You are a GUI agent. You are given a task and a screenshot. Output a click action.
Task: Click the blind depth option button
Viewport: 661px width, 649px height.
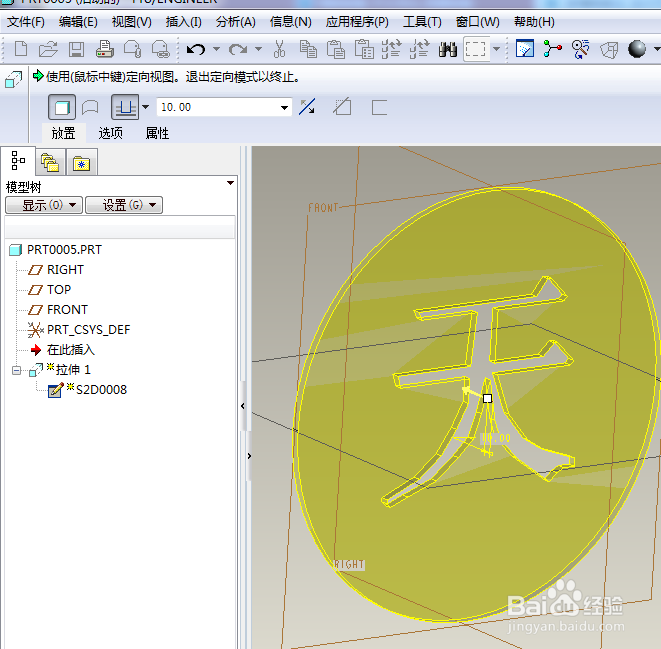[125, 107]
